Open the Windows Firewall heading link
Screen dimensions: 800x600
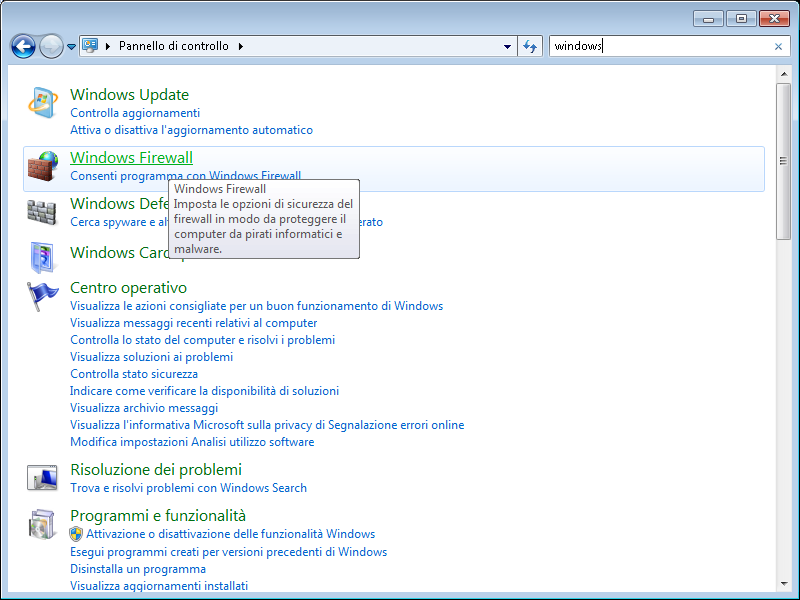[x=132, y=158]
